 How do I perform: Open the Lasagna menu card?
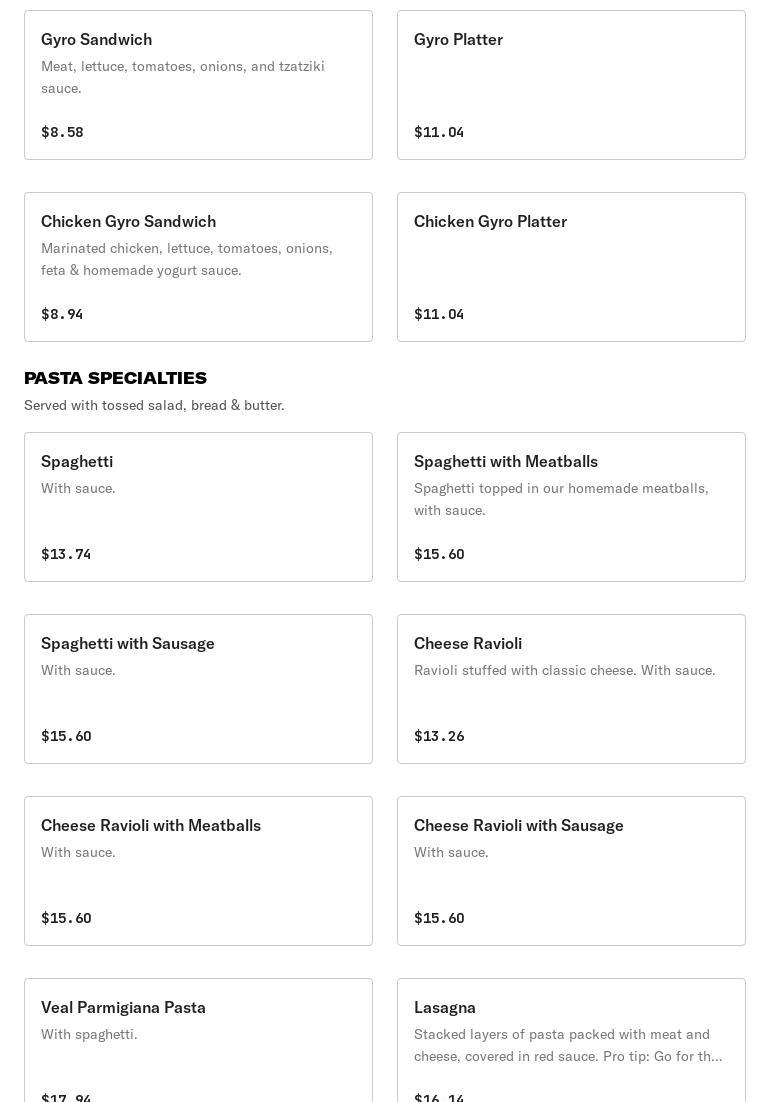pyautogui.click(x=571, y=1040)
